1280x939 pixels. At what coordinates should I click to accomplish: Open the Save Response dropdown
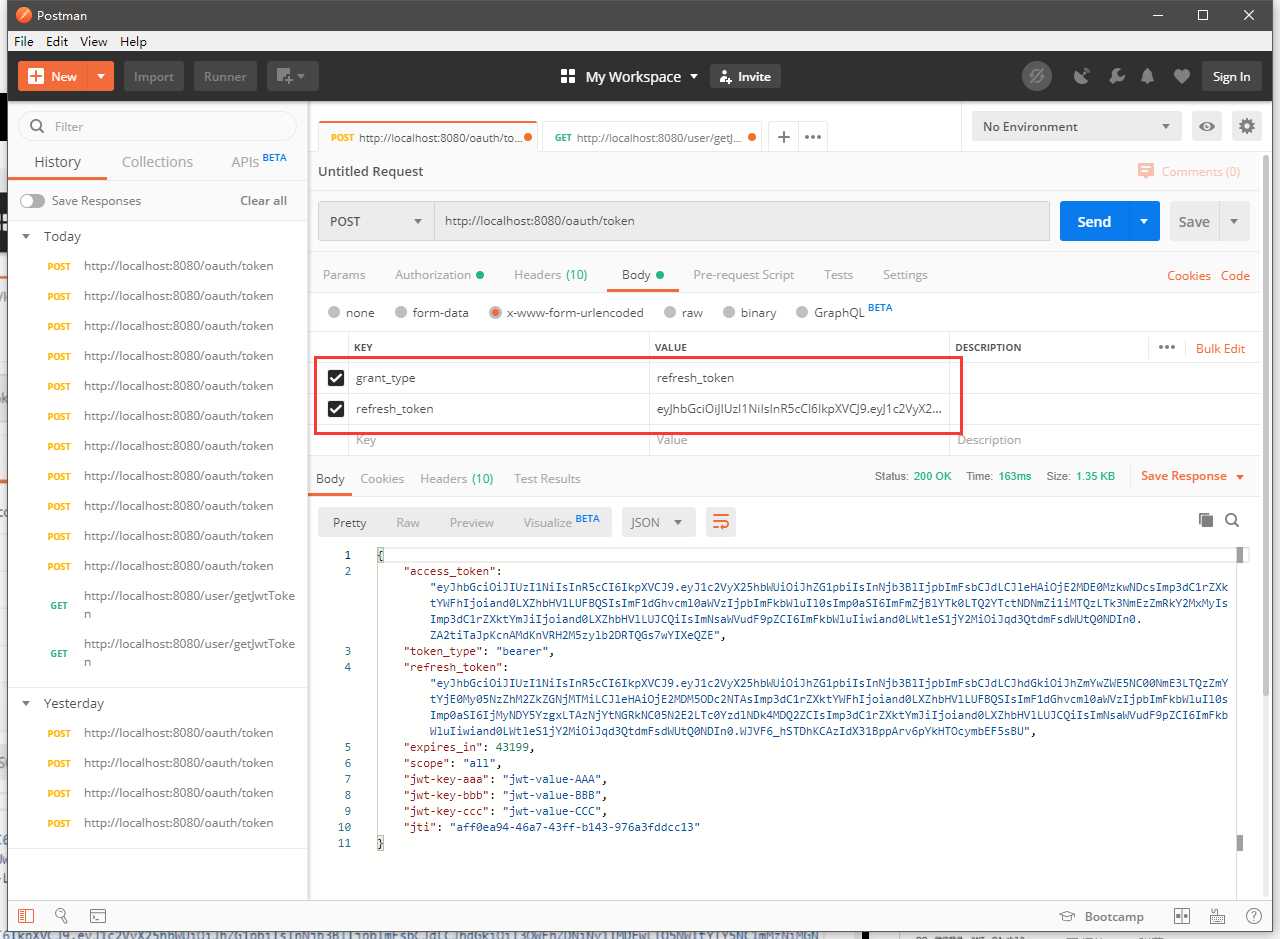pyautogui.click(x=1193, y=476)
